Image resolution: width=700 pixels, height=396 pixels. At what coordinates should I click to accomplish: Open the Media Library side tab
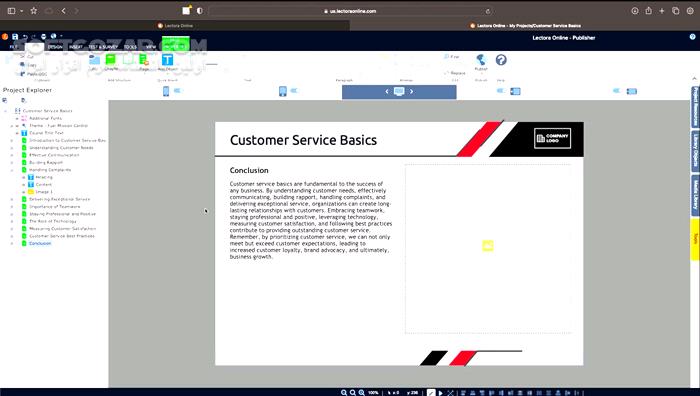pos(695,195)
